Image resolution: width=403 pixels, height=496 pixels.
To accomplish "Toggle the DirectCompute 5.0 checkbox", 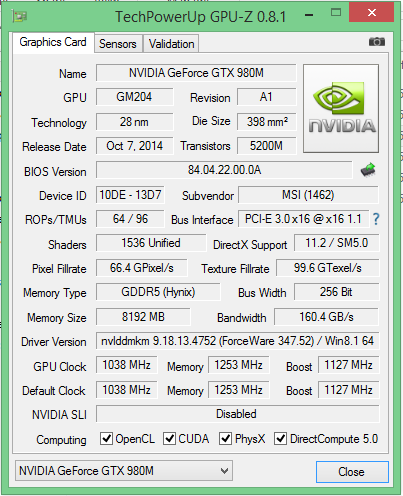I will click(x=280, y=439).
